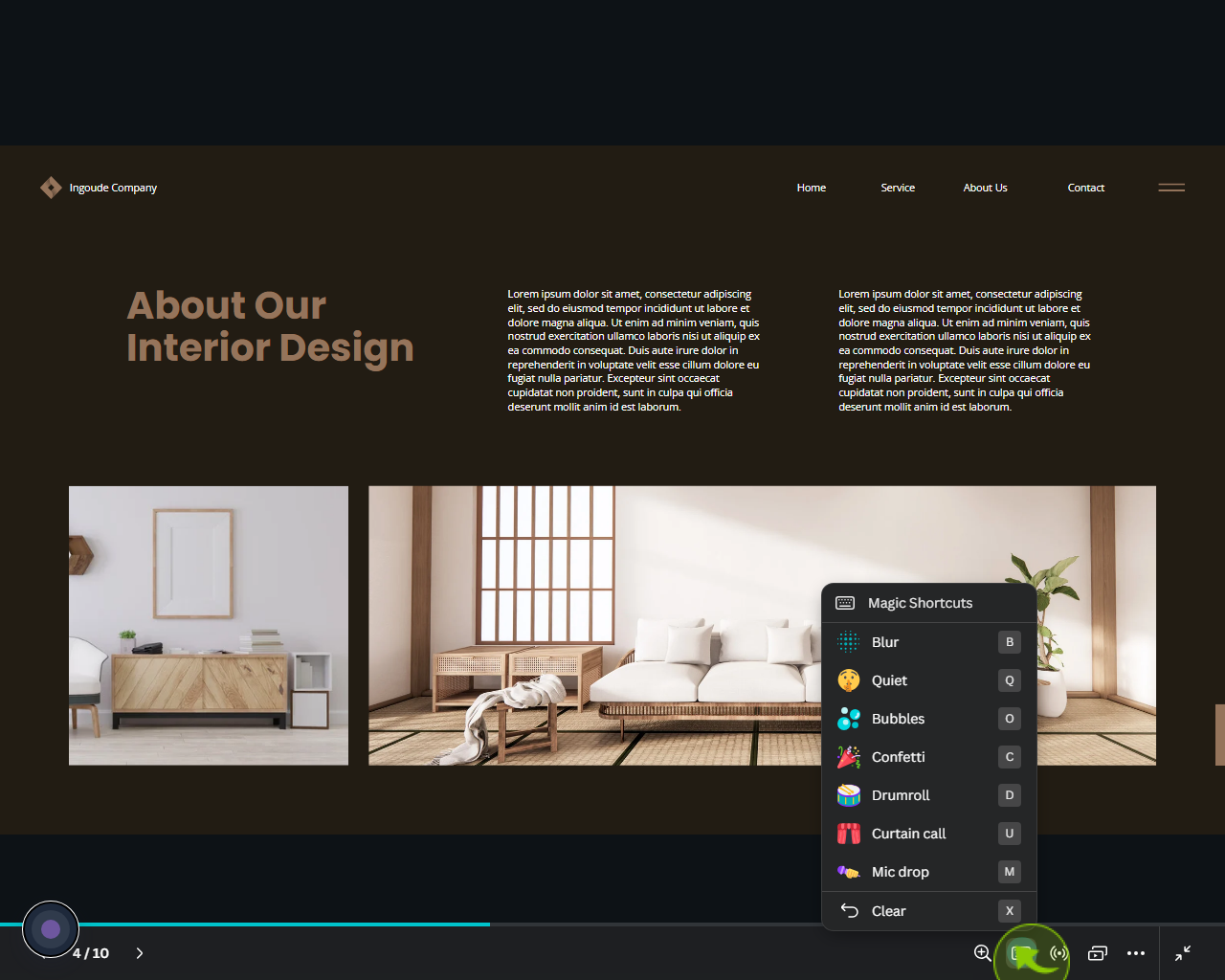Click the Curtain call red curtains icon
This screenshot has height=980, width=1225.
click(x=849, y=834)
